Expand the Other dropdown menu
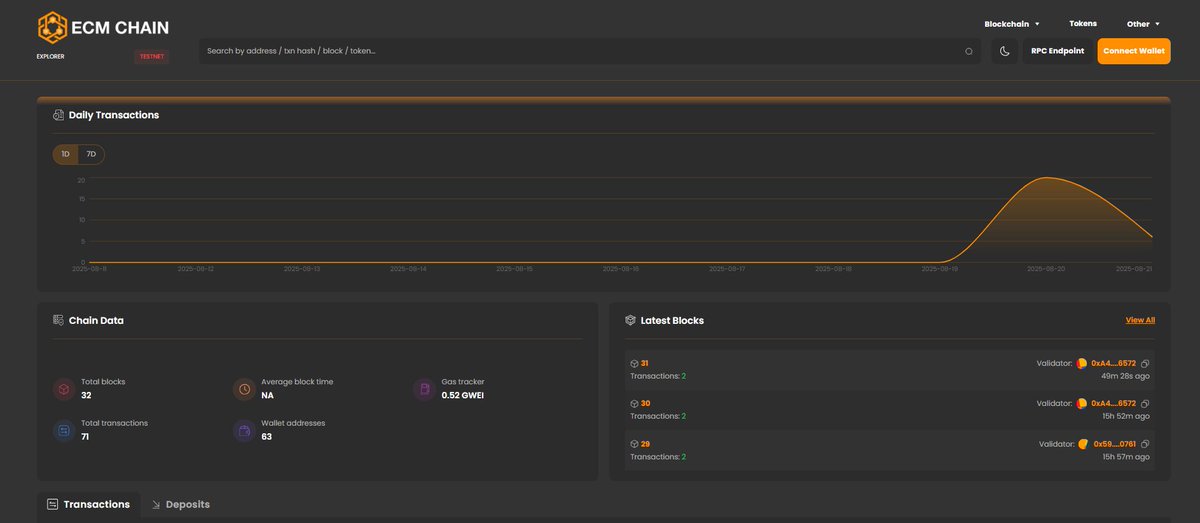This screenshot has height=523, width=1200. click(x=1143, y=23)
